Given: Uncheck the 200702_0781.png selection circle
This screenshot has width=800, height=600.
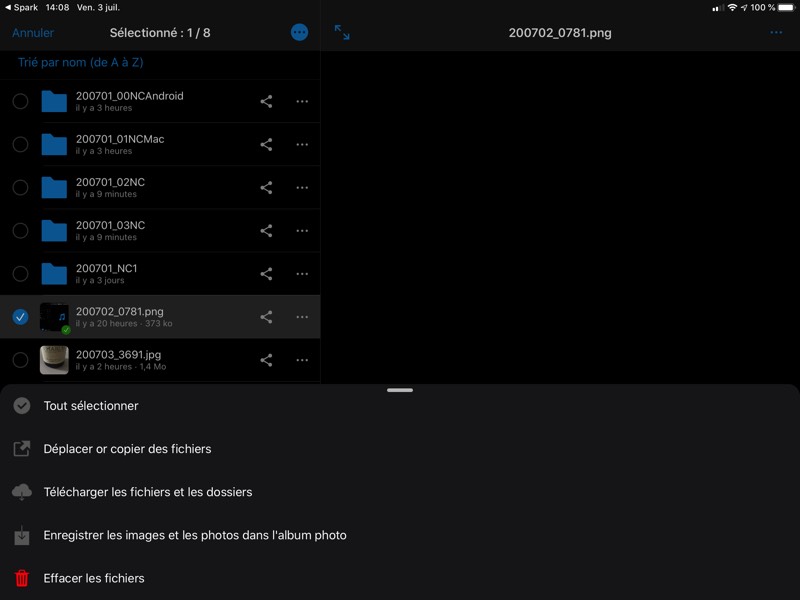Looking at the screenshot, I should pos(20,317).
